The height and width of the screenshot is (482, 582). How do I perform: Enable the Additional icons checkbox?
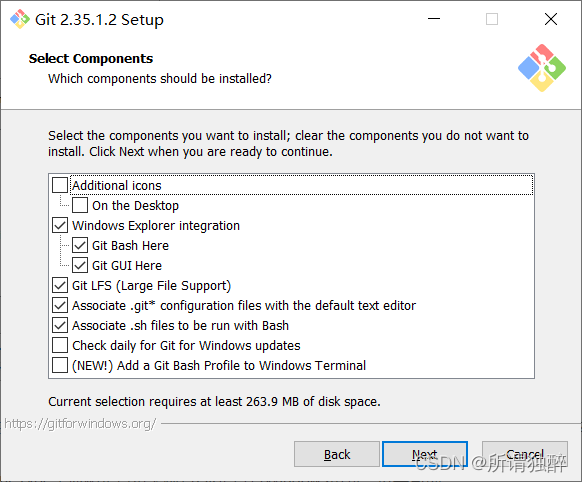[60, 185]
